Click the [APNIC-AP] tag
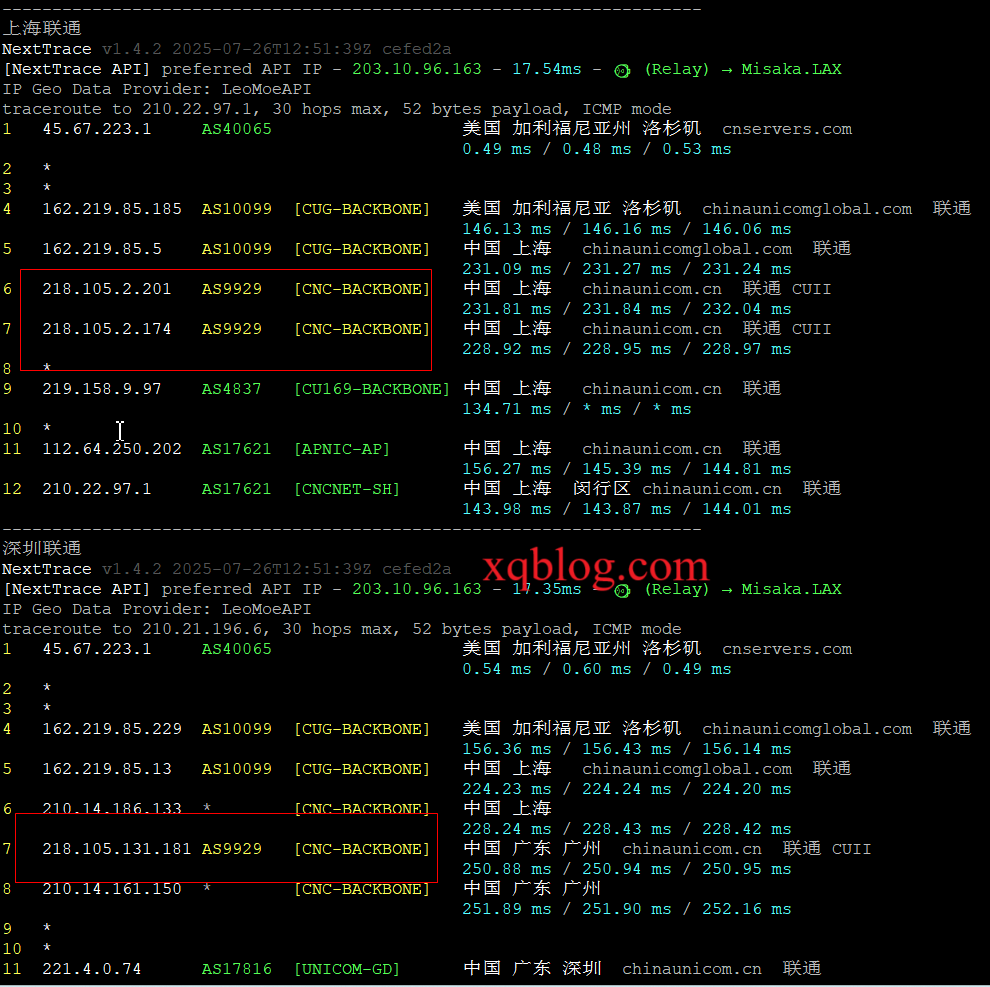The height and width of the screenshot is (987, 990). click(x=341, y=449)
